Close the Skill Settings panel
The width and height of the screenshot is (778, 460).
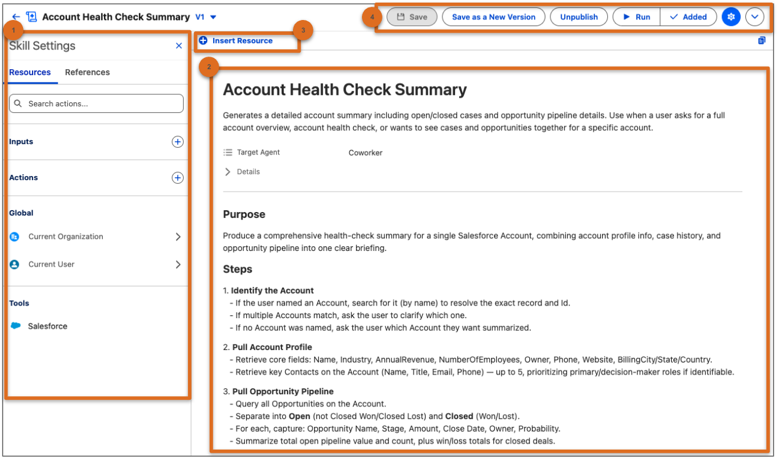click(179, 46)
